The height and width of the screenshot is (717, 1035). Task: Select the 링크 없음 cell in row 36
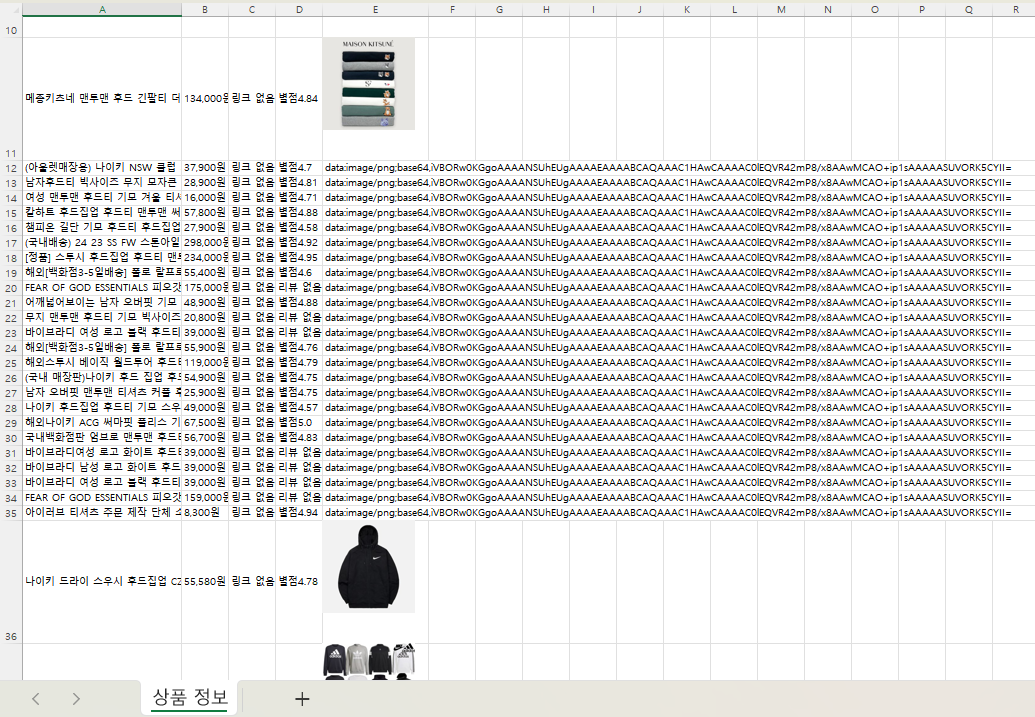252,582
